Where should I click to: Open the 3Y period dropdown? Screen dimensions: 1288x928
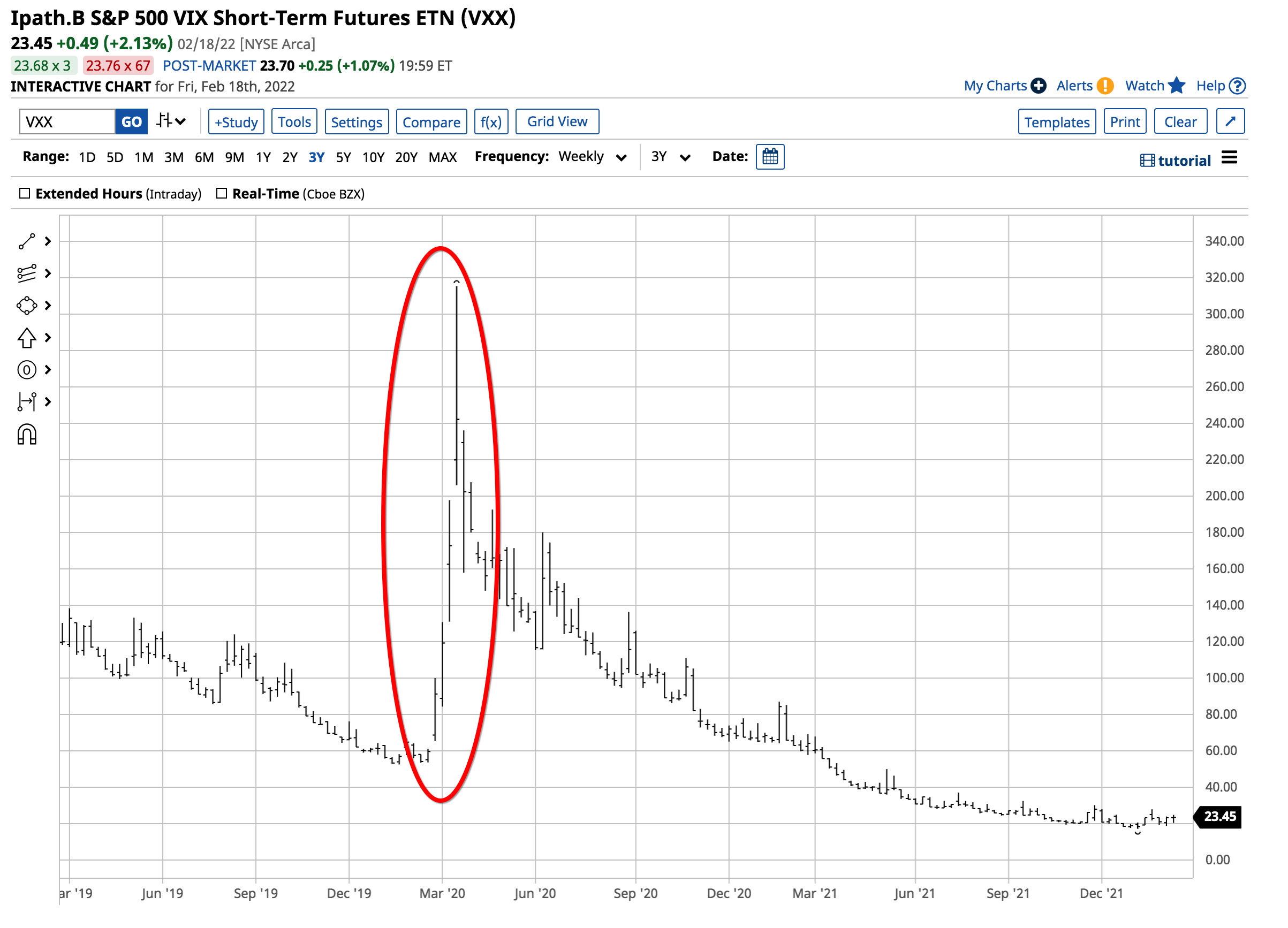[x=670, y=157]
